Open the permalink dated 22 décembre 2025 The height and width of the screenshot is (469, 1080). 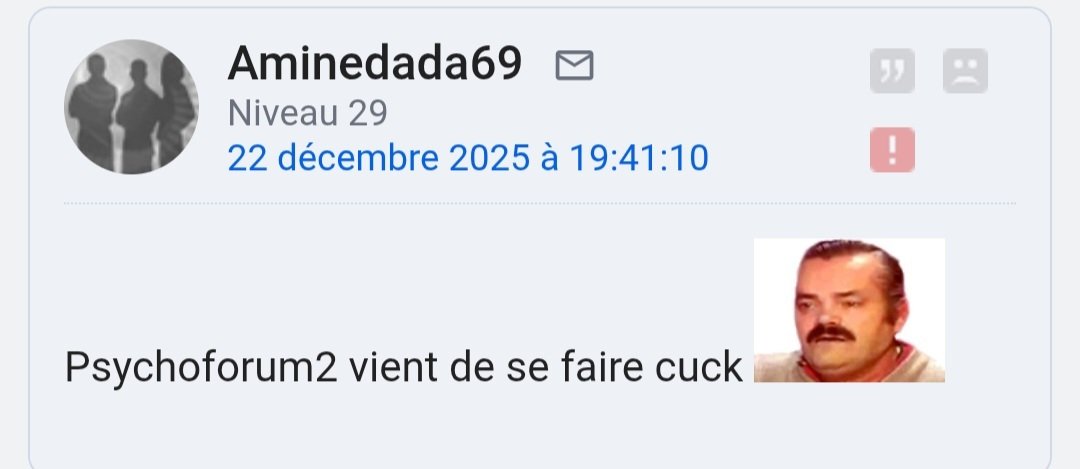(x=468, y=158)
